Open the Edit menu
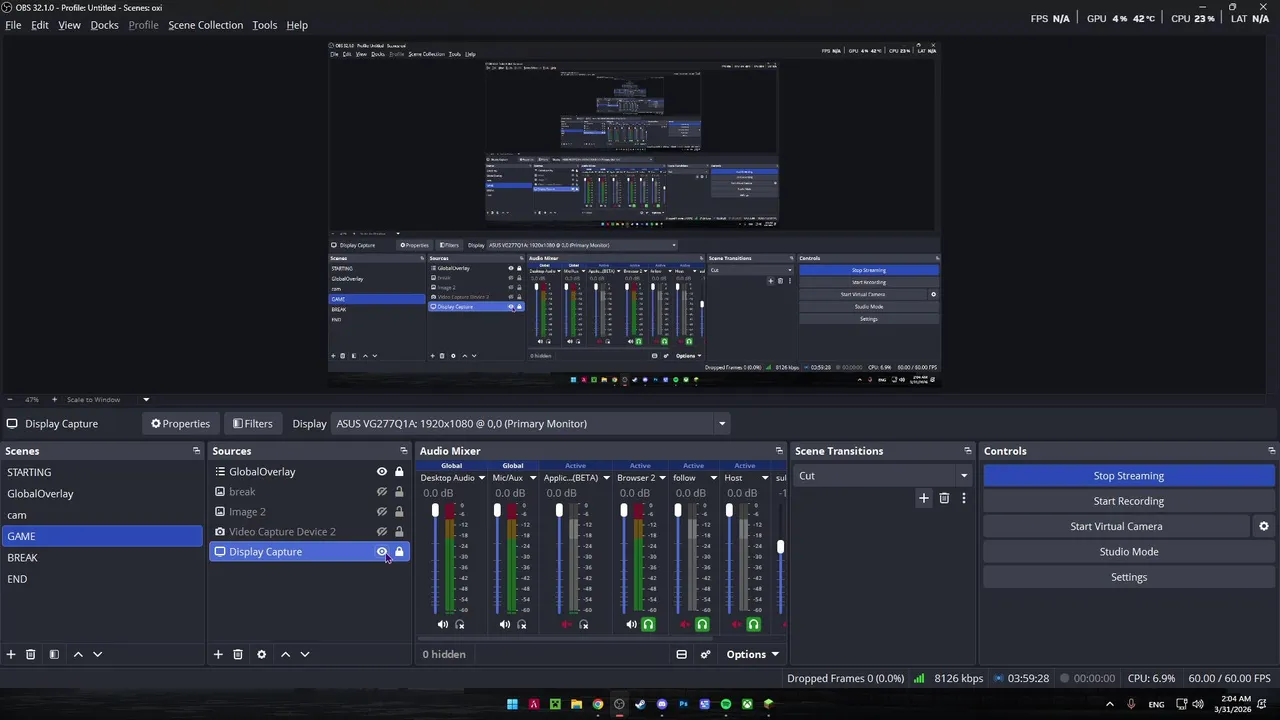 [x=40, y=25]
